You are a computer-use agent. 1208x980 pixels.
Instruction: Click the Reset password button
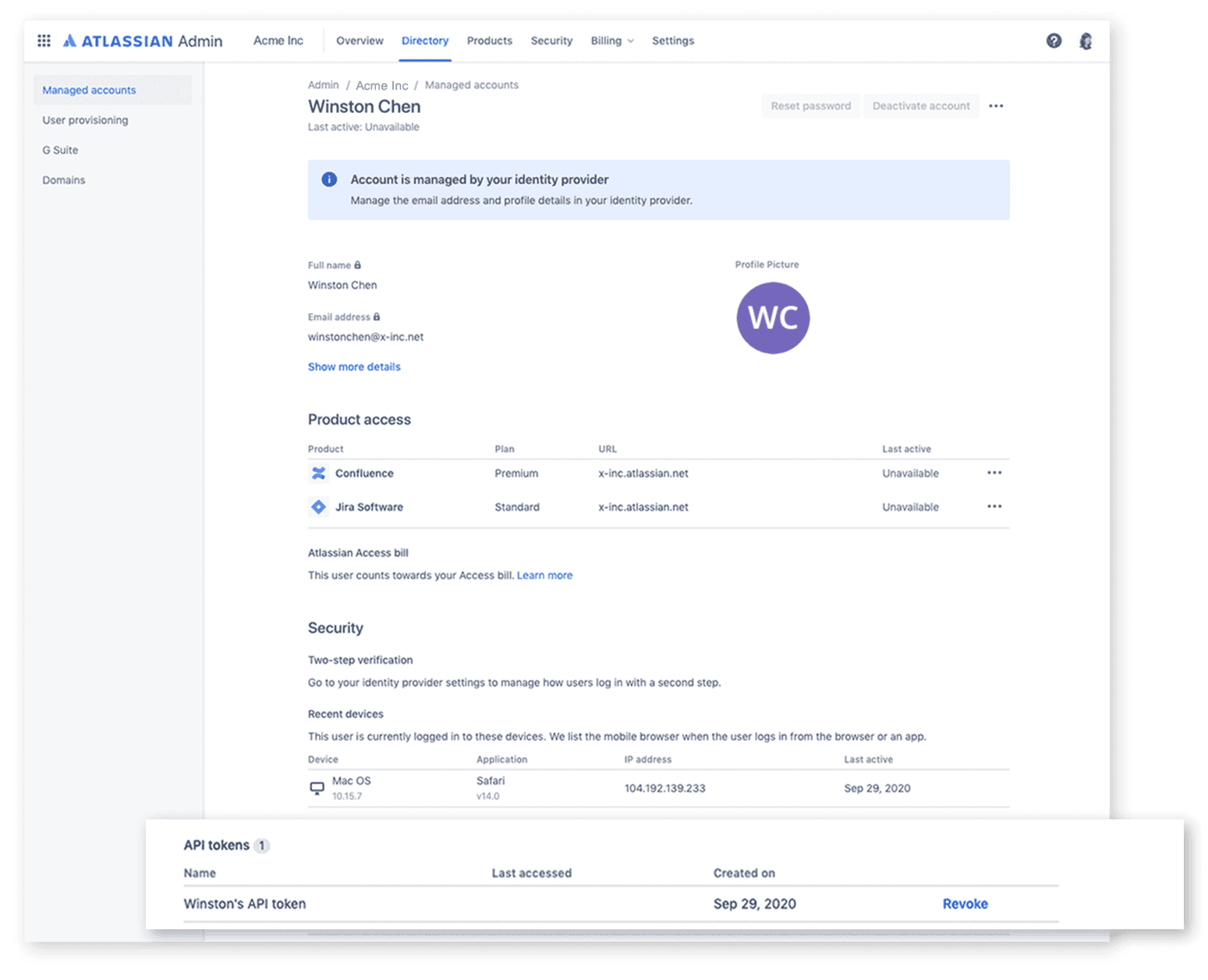(x=811, y=106)
